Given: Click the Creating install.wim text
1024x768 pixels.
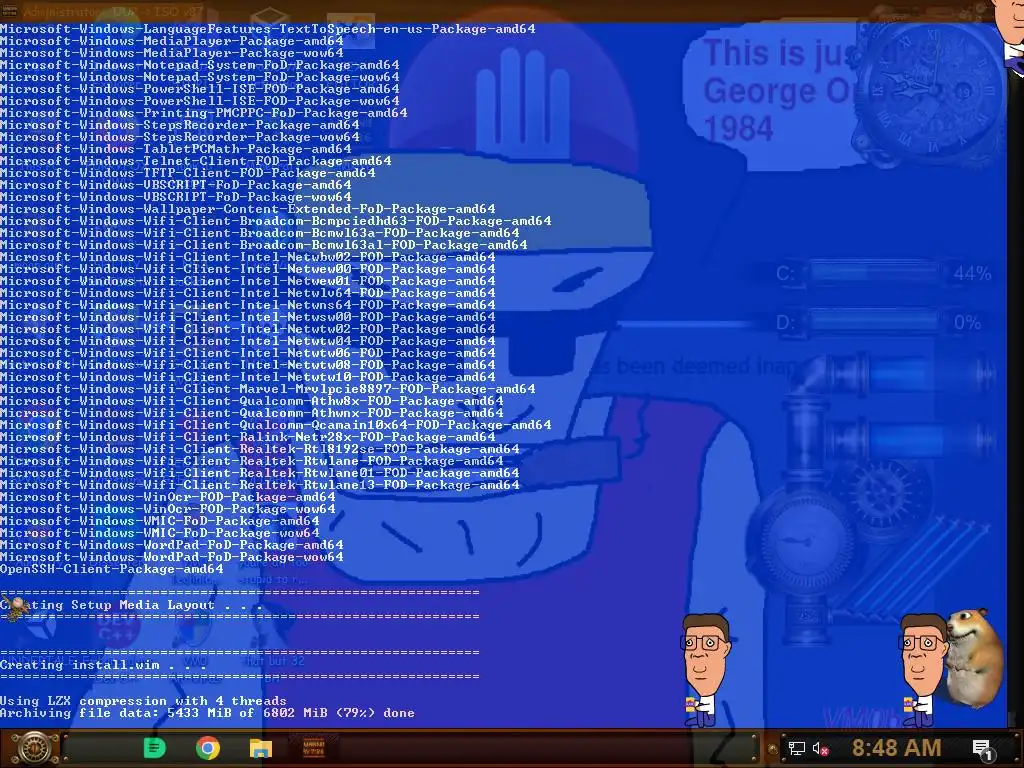Looking at the screenshot, I should pyautogui.click(x=103, y=665).
